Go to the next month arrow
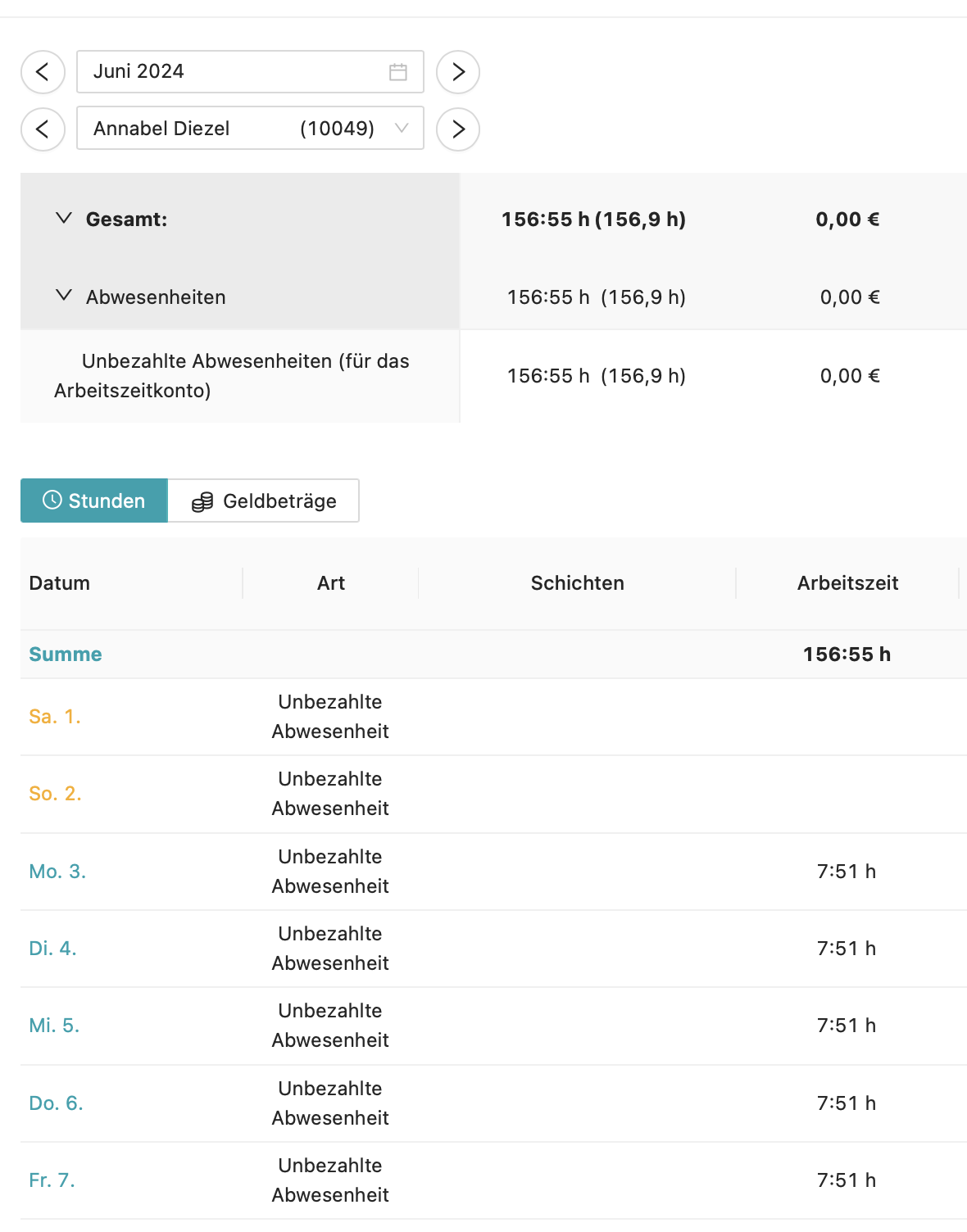 click(458, 72)
